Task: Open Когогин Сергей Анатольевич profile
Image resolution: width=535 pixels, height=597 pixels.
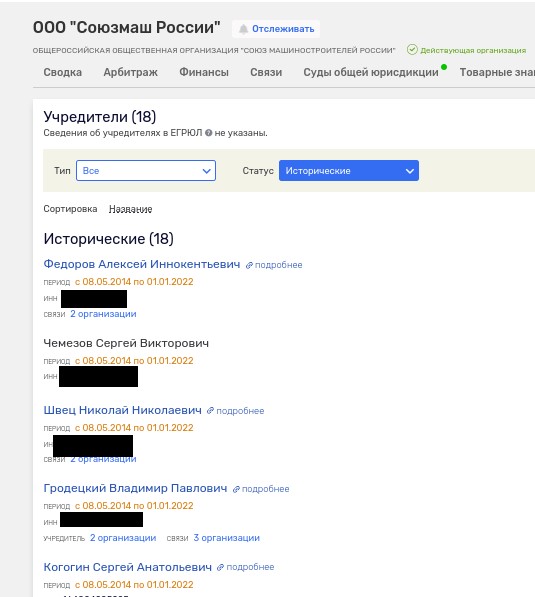Action: [128, 567]
